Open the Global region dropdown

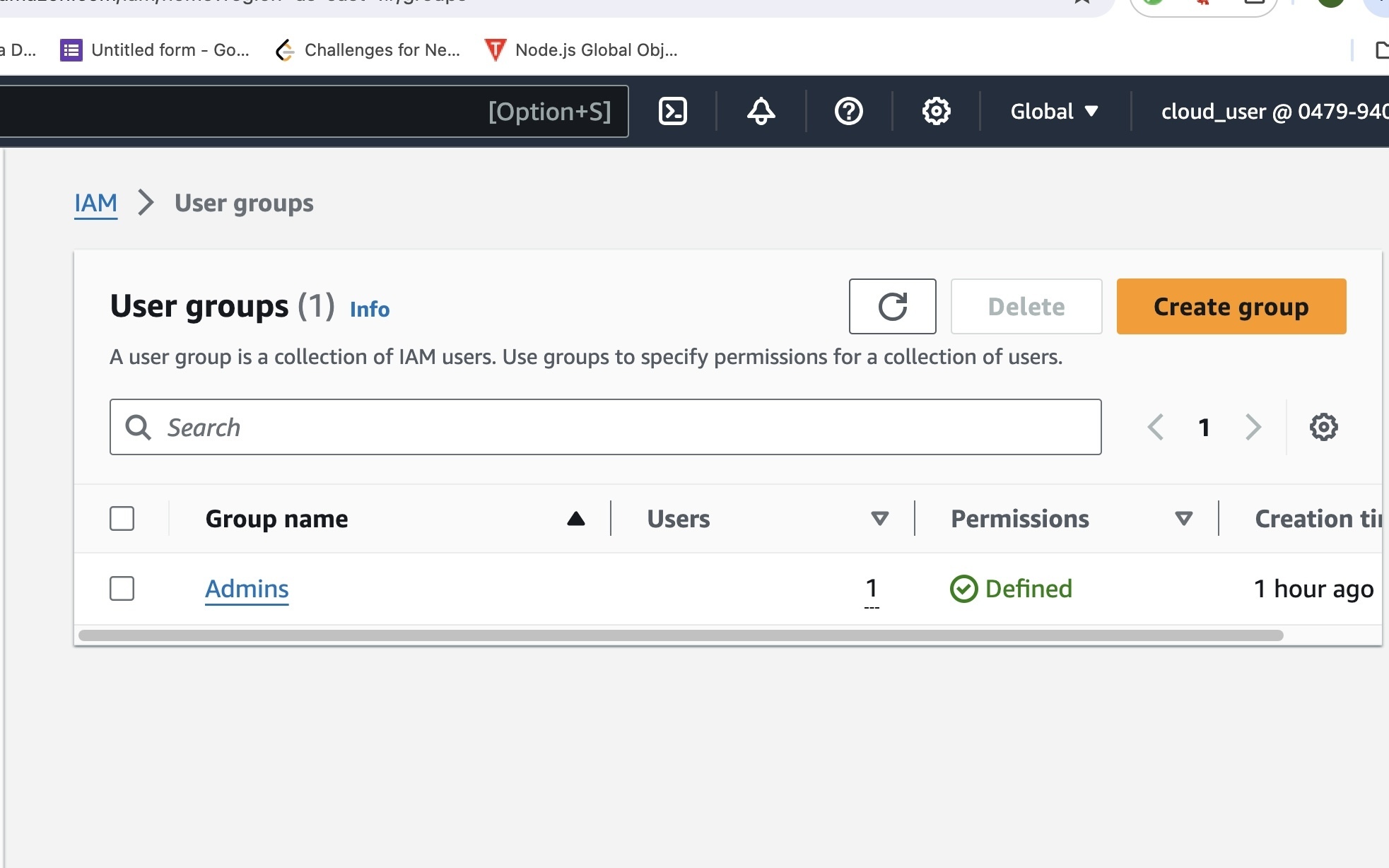click(x=1053, y=111)
